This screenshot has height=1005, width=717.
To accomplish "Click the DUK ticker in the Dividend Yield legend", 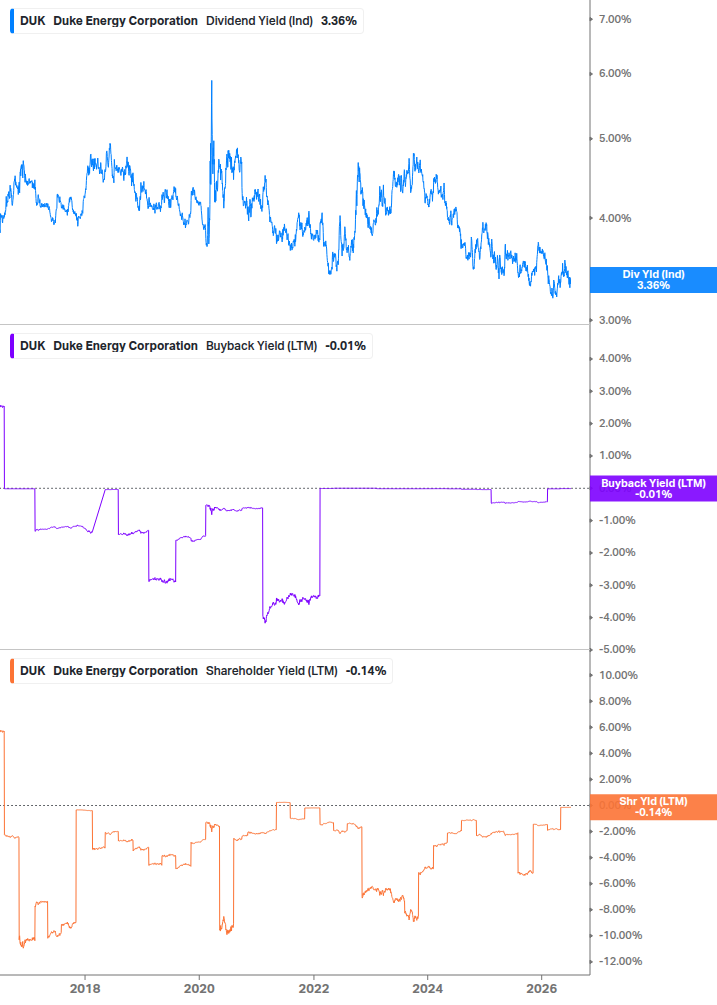I will coord(33,21).
